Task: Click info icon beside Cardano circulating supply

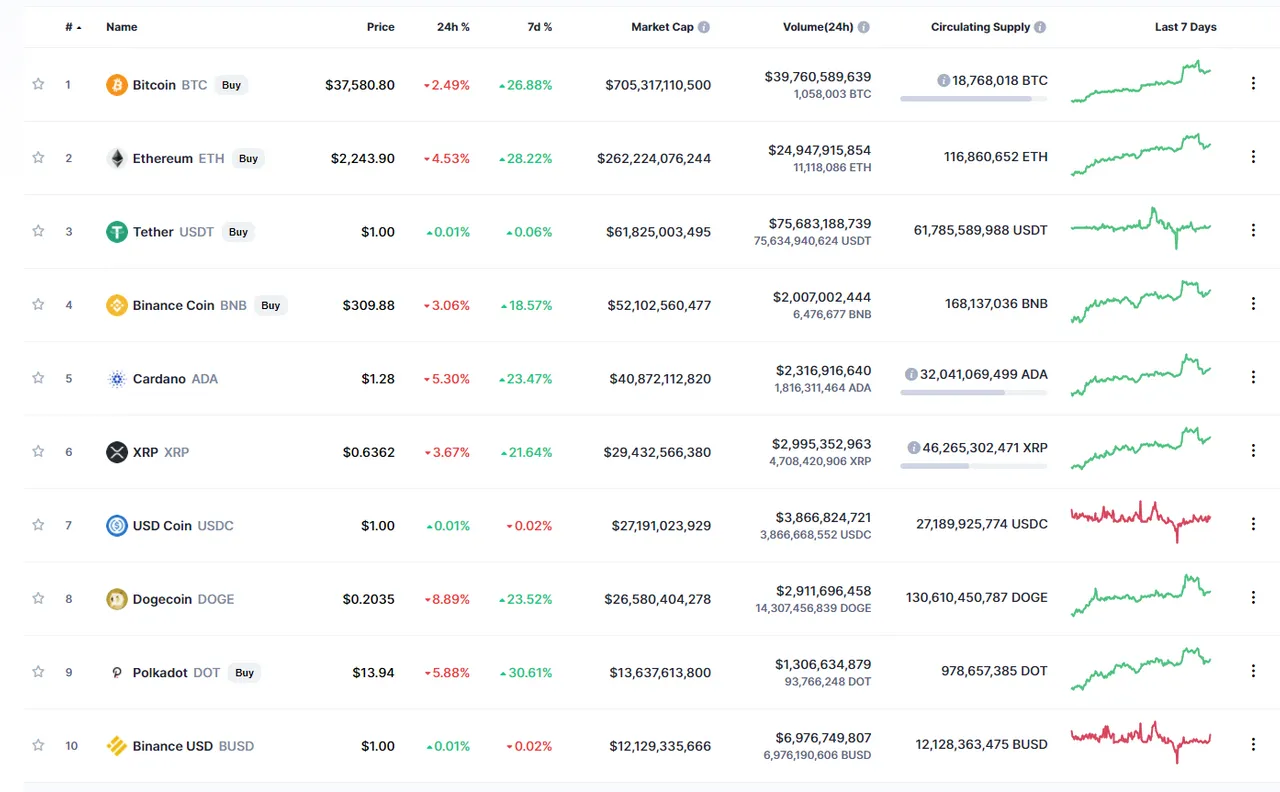Action: click(911, 374)
